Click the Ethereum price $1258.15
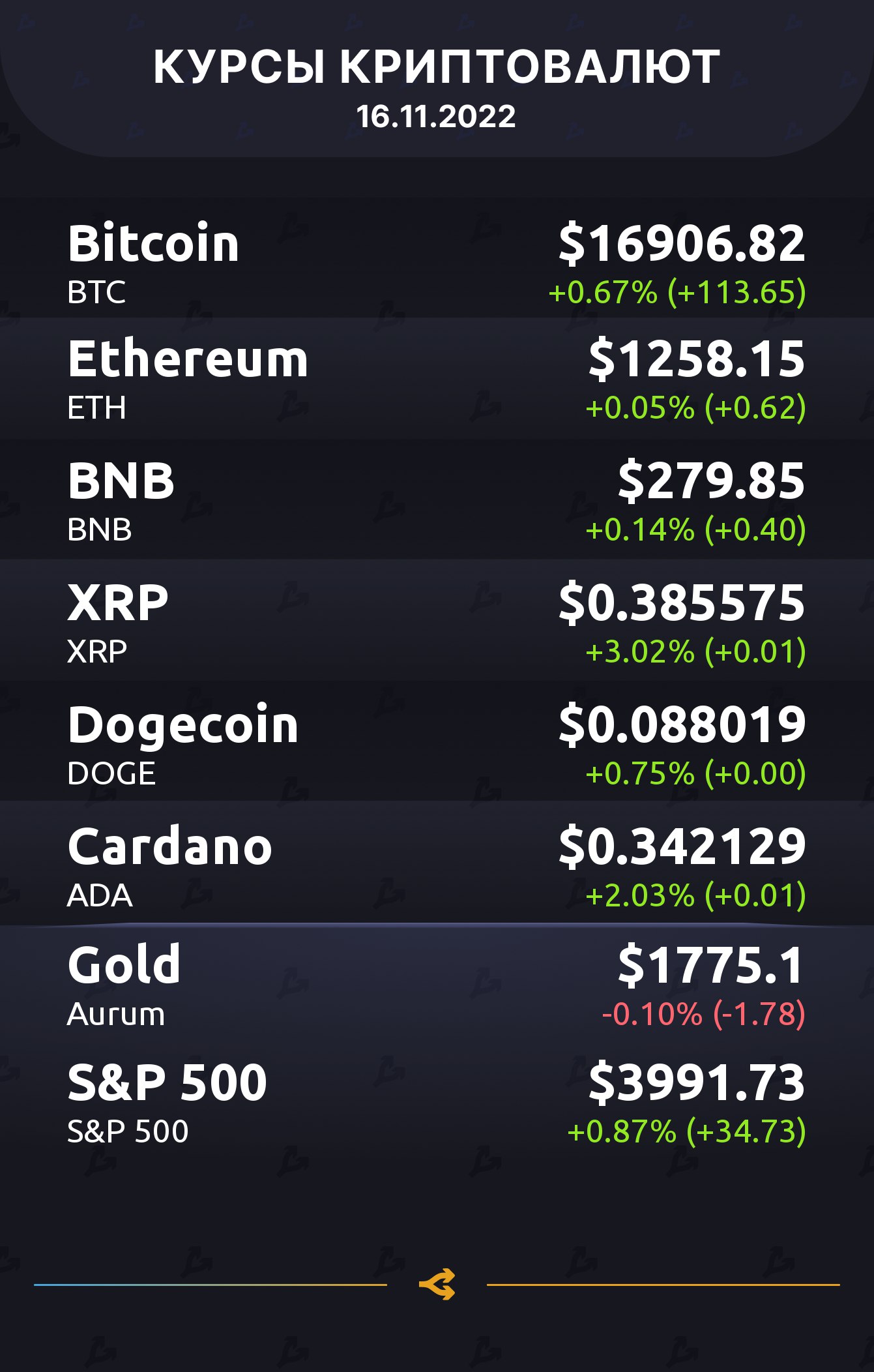 [697, 359]
